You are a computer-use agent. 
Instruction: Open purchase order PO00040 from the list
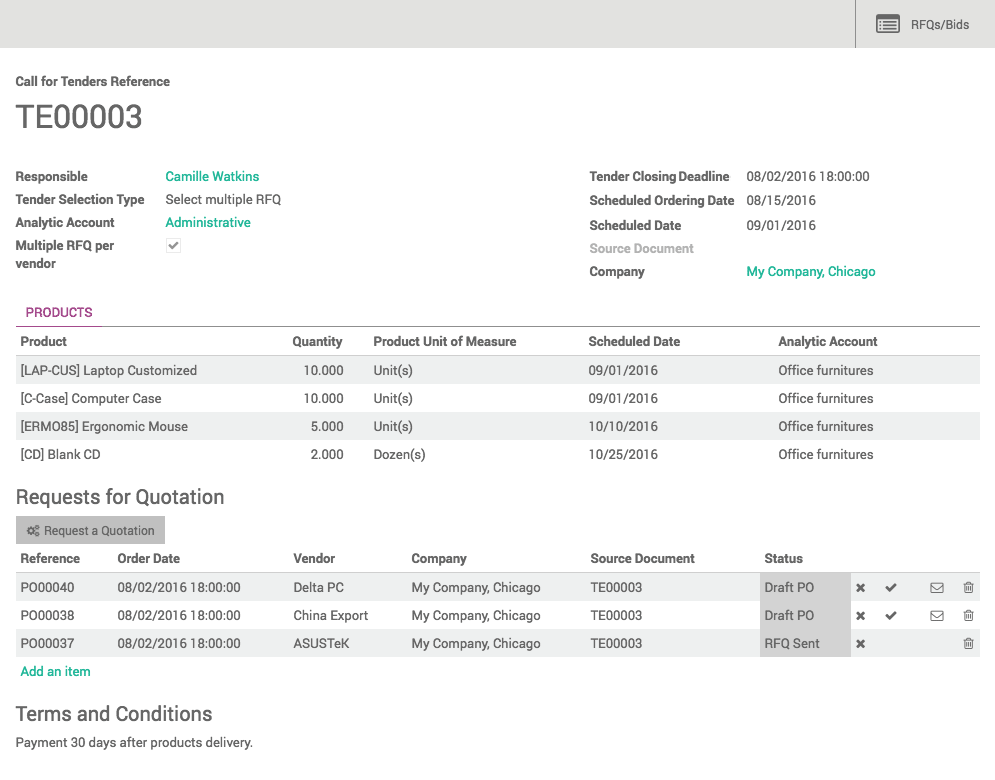[48, 587]
